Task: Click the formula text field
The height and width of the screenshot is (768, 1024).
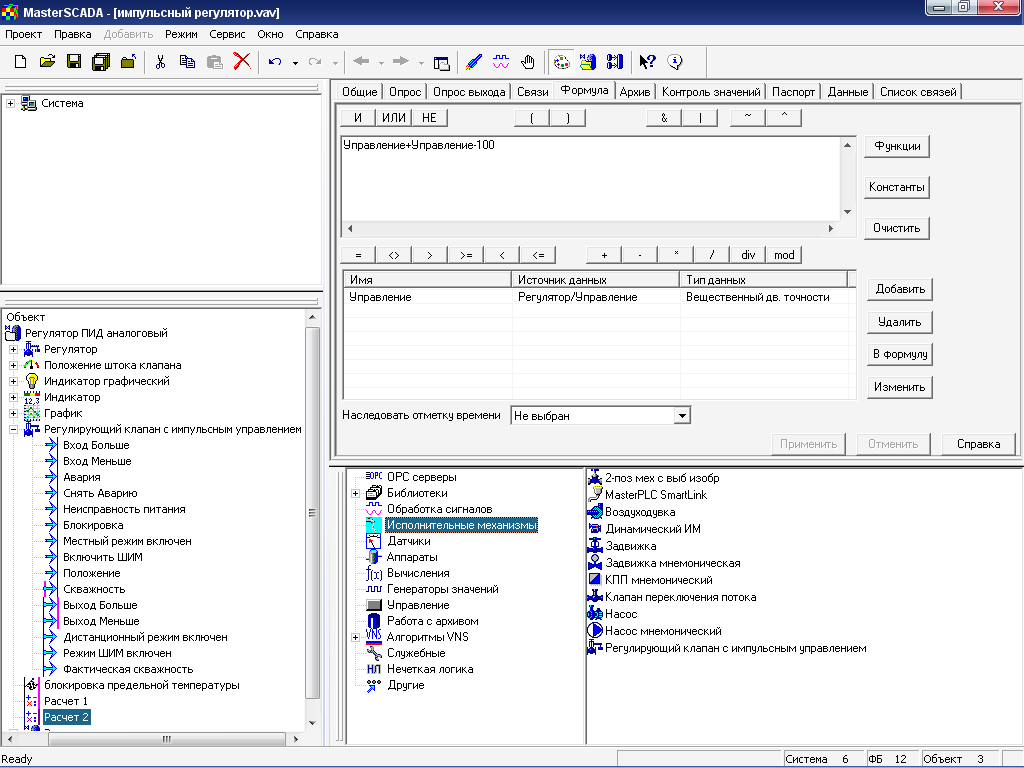Action: point(591,178)
